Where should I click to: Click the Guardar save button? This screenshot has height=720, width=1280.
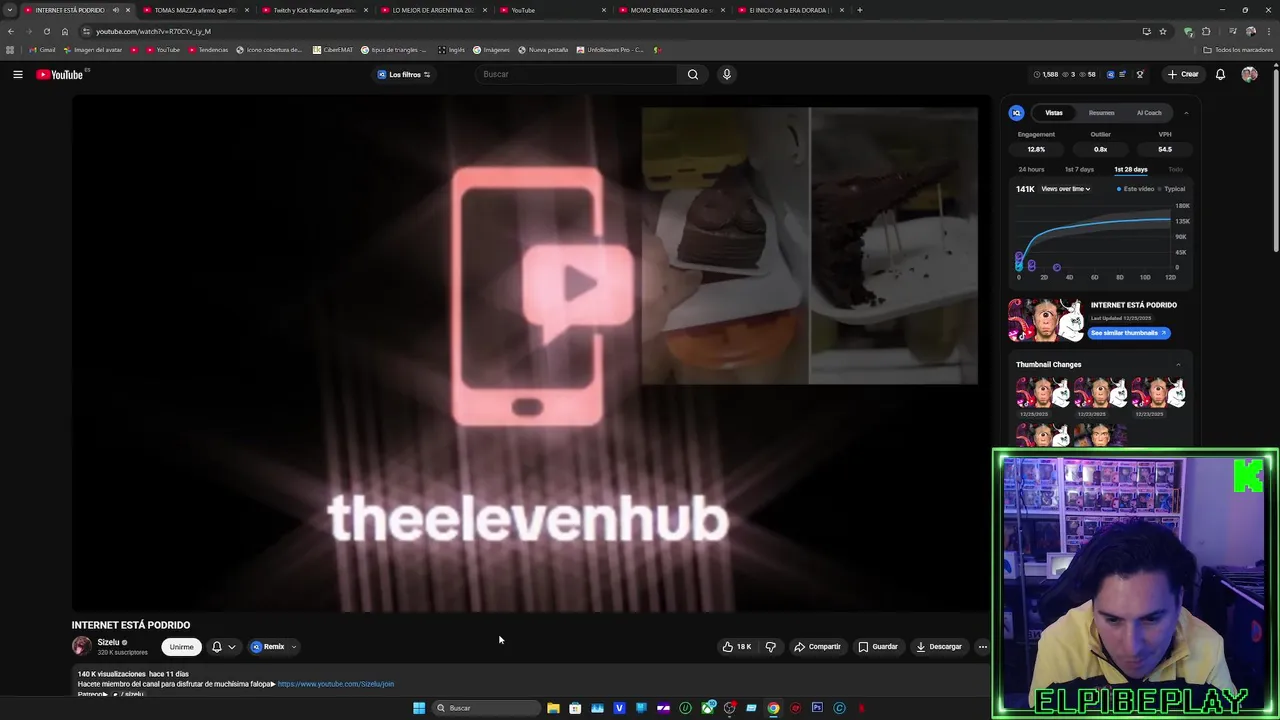tap(878, 647)
